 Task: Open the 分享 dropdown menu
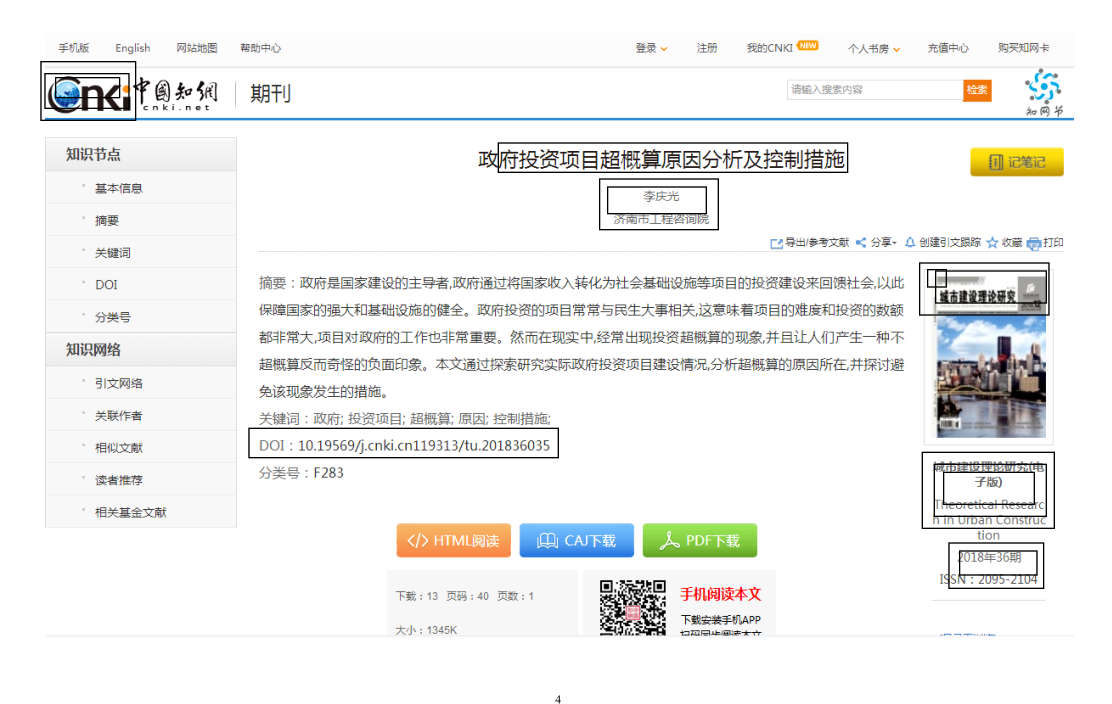click(884, 243)
